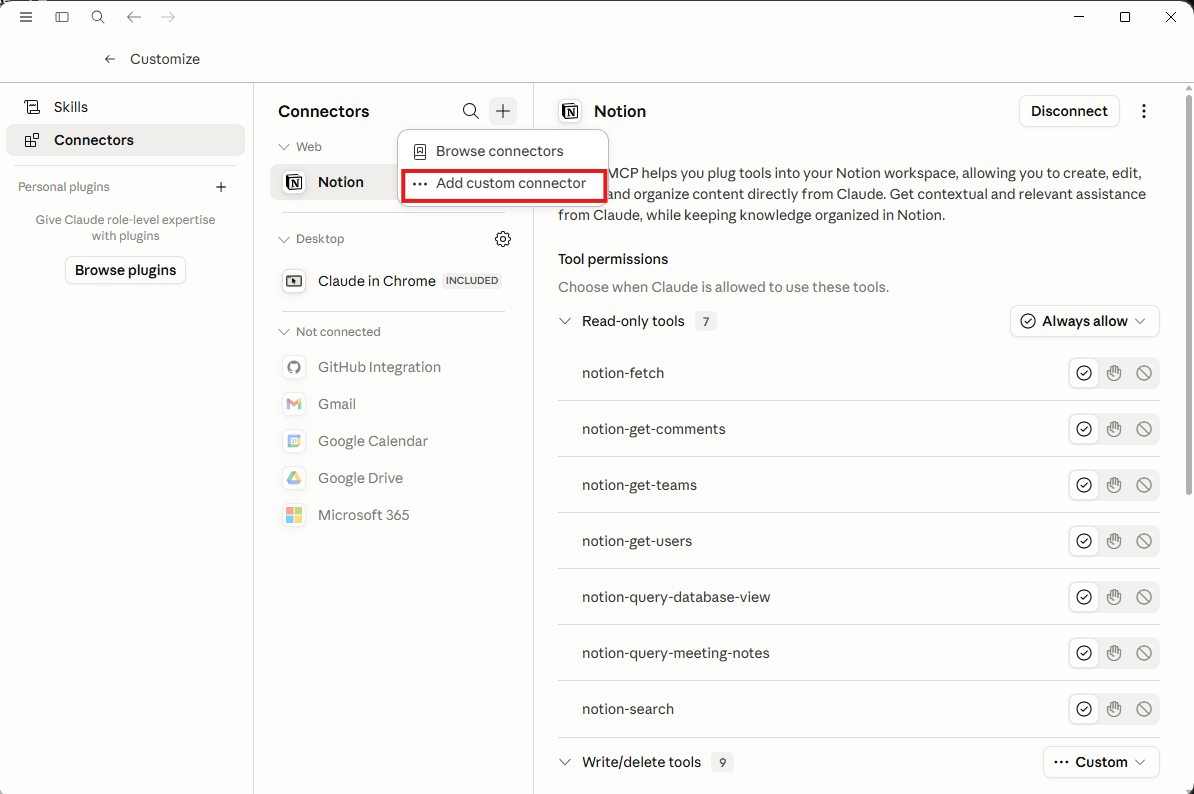This screenshot has height=794, width=1194.
Task: Block the notion-get-comments tool
Action: pyautogui.click(x=1144, y=429)
